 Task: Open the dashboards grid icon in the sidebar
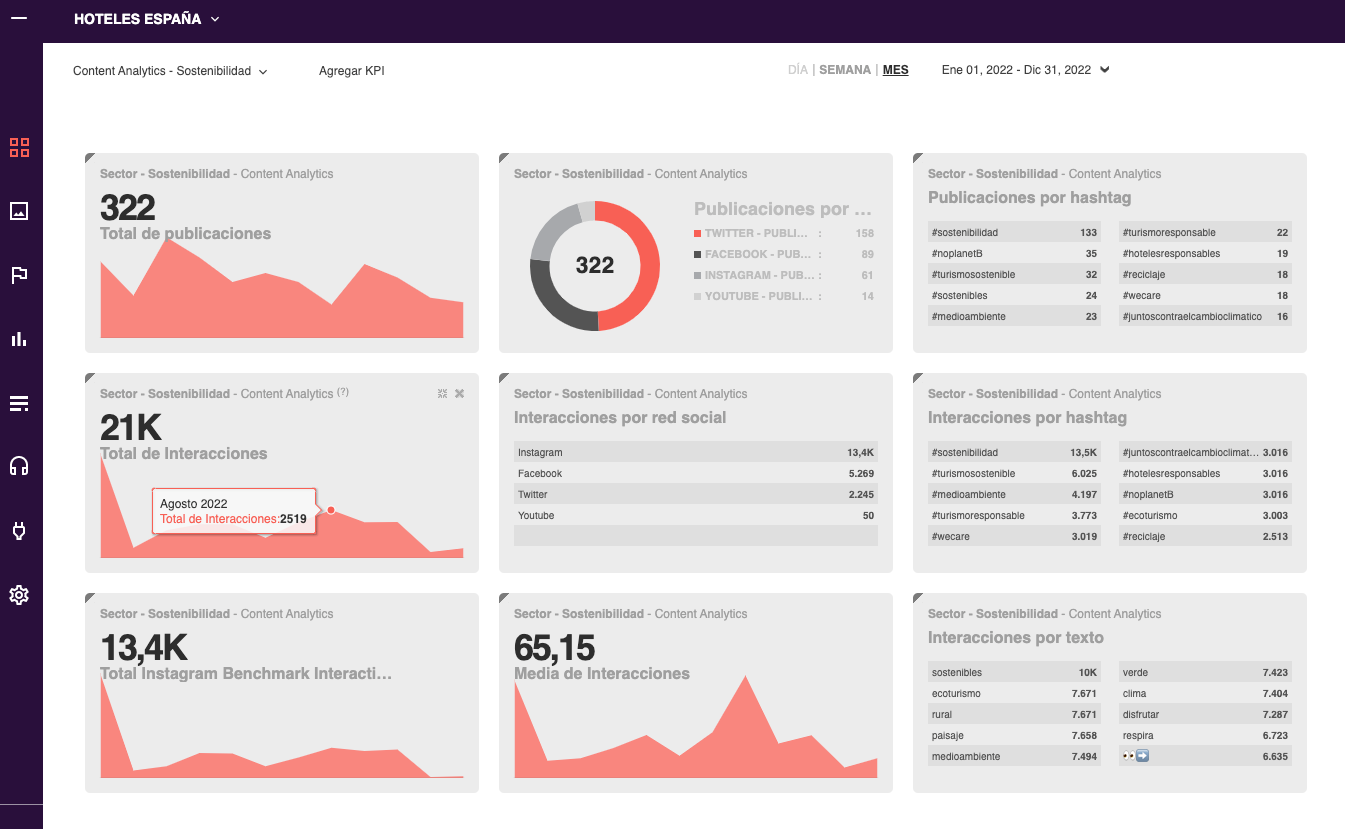(x=19, y=147)
